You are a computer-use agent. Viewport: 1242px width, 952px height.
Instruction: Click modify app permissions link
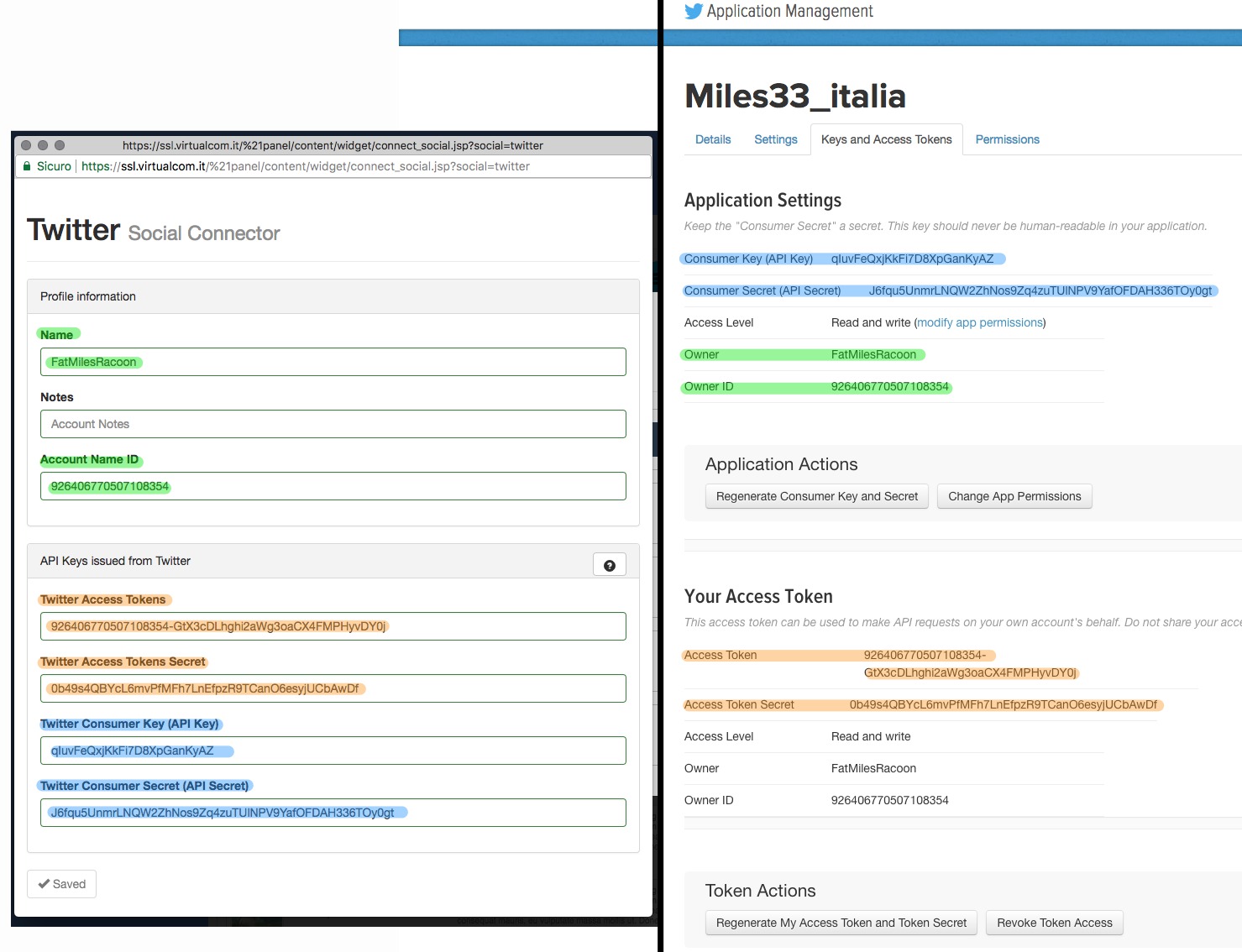pyautogui.click(x=980, y=322)
